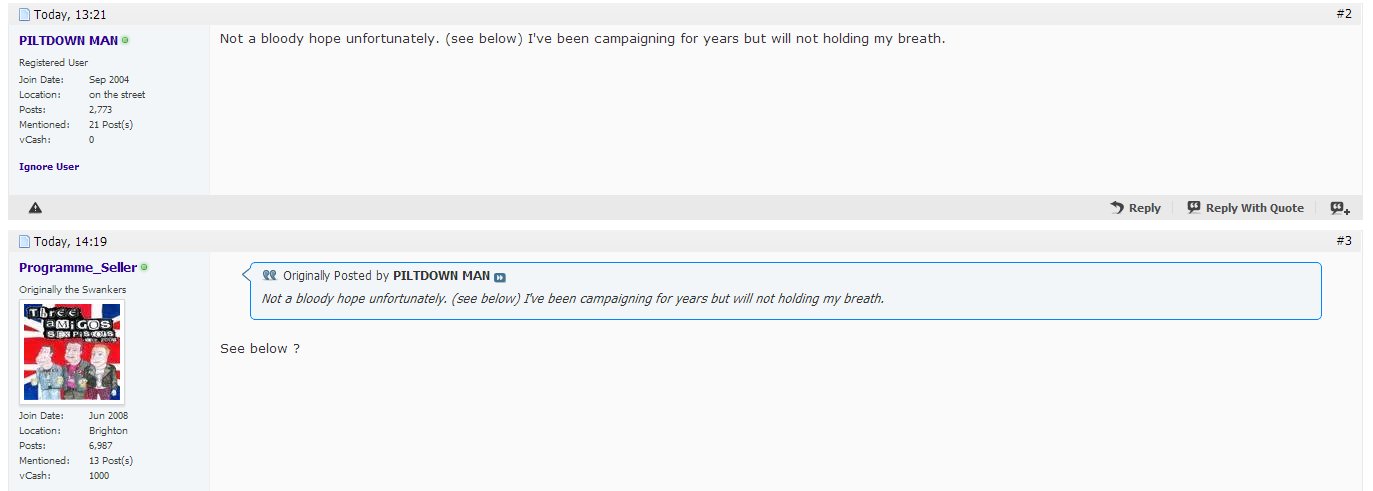
Task: Click Reply With Quote on post #2
Action: click(1245, 208)
